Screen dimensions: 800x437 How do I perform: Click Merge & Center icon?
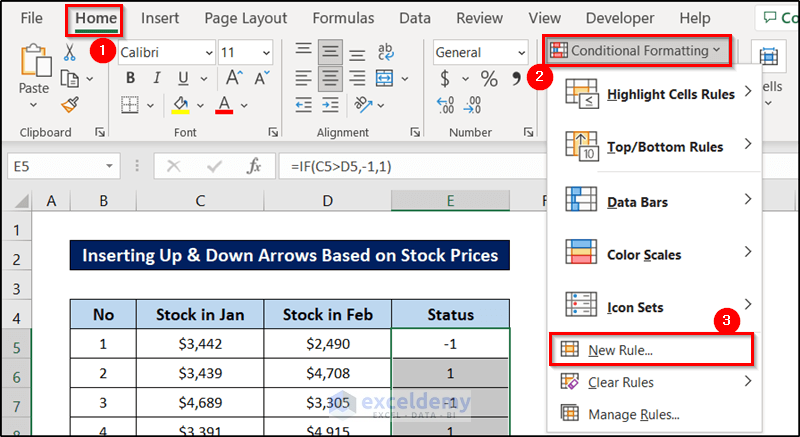pyautogui.click(x=385, y=79)
